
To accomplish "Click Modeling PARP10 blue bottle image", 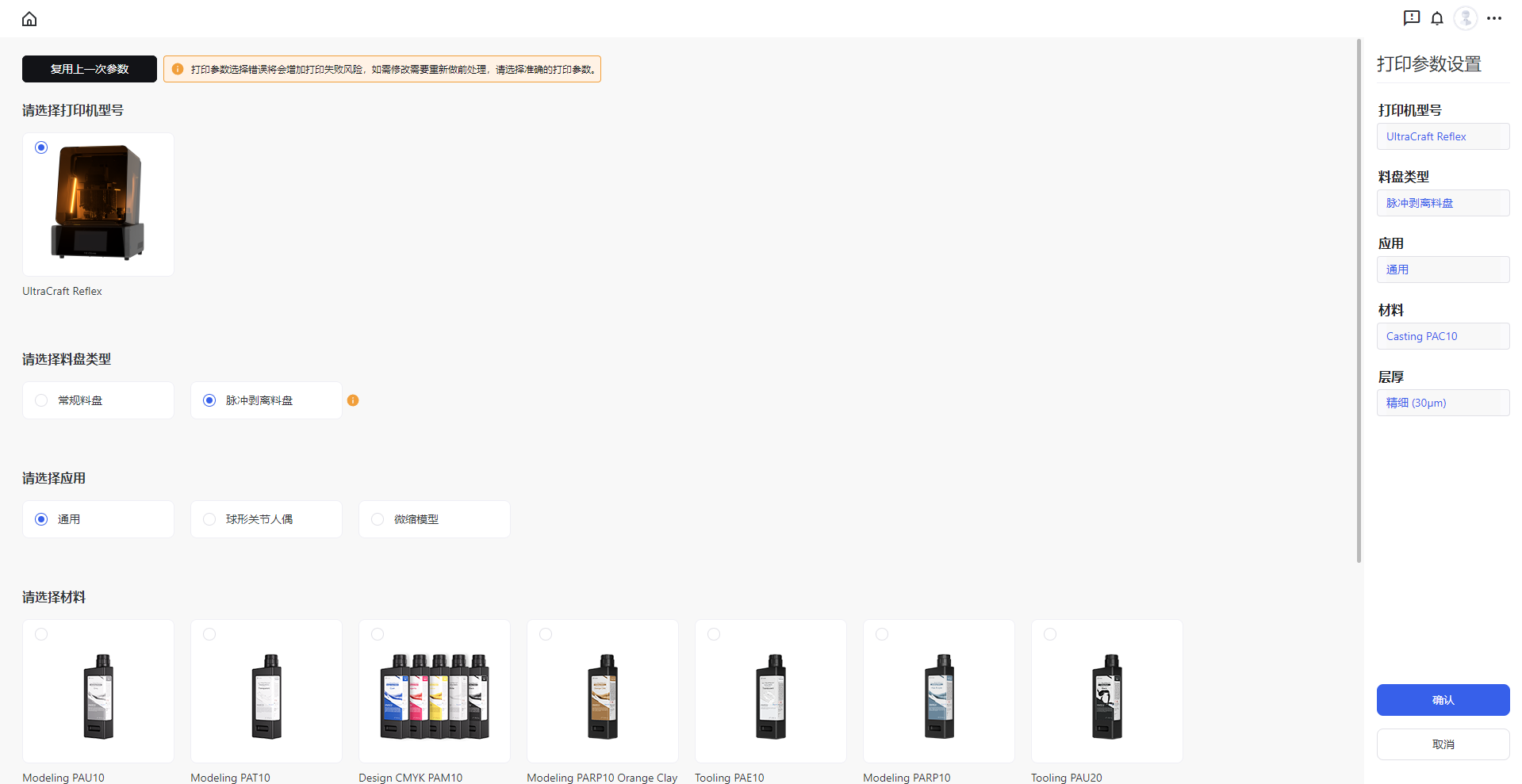I will (x=939, y=697).
